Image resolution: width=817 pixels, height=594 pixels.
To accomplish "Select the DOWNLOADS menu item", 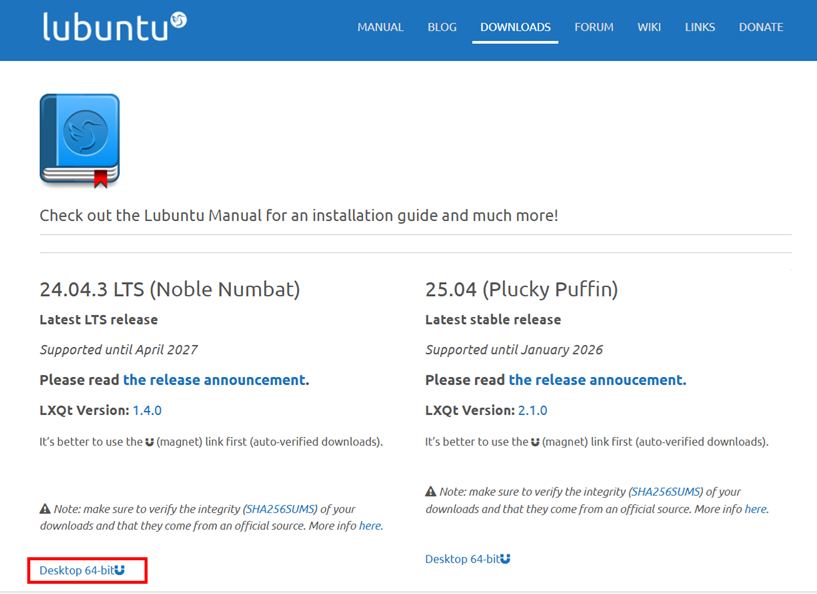I will point(515,27).
